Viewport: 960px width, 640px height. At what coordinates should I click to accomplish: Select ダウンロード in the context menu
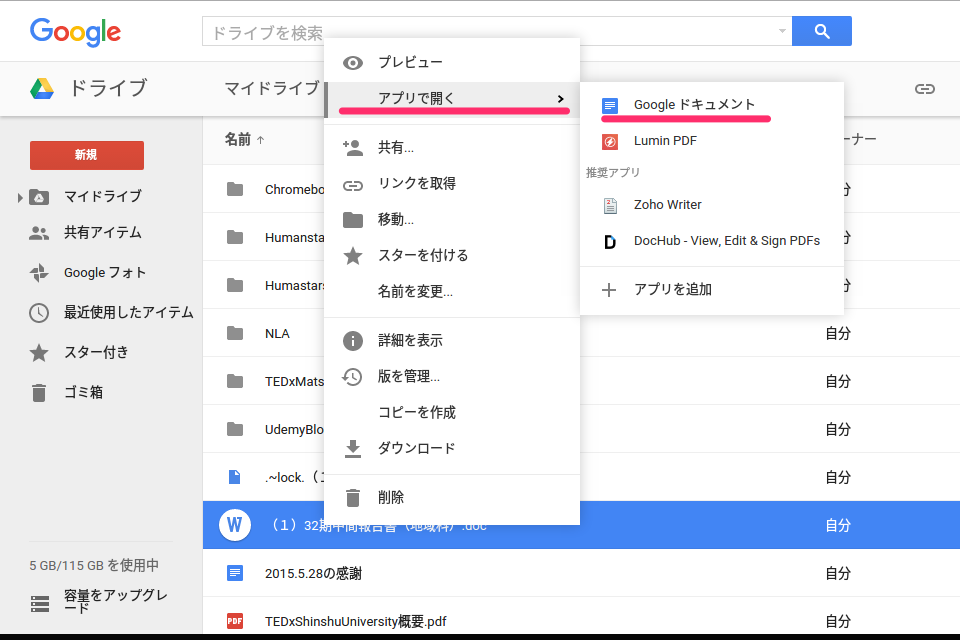(452, 449)
